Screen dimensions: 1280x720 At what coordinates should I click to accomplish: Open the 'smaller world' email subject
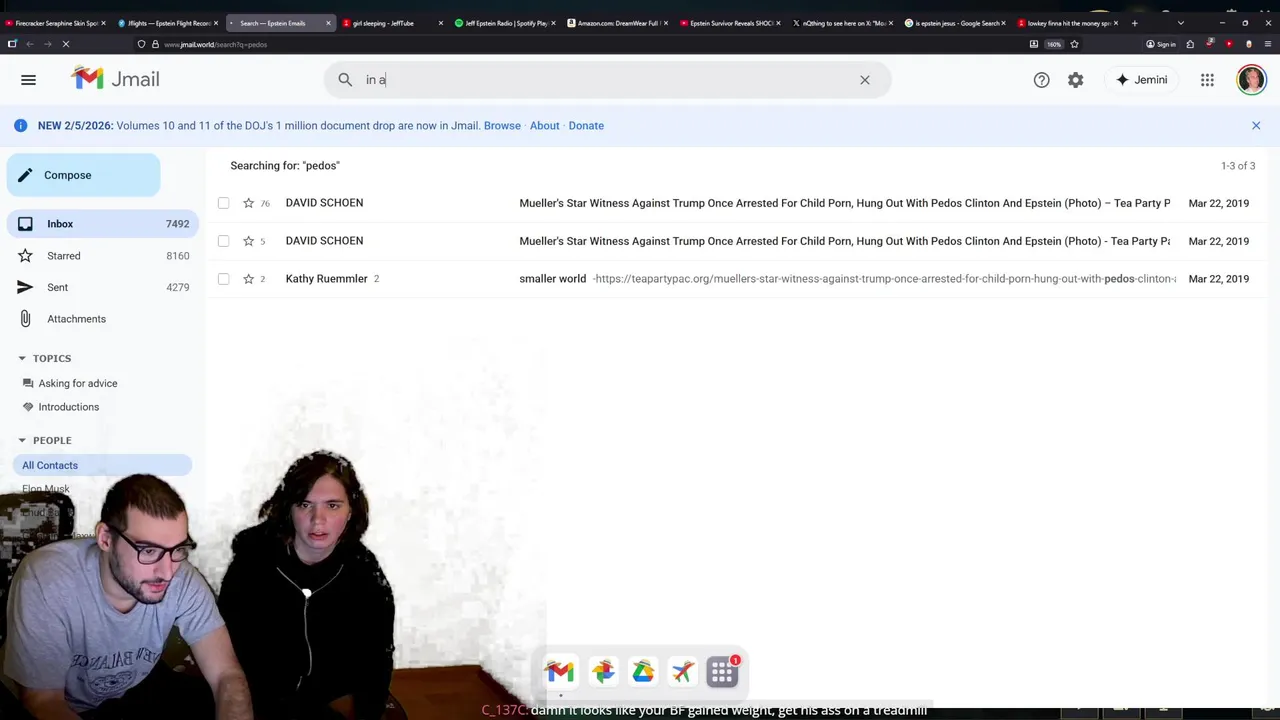coord(552,279)
